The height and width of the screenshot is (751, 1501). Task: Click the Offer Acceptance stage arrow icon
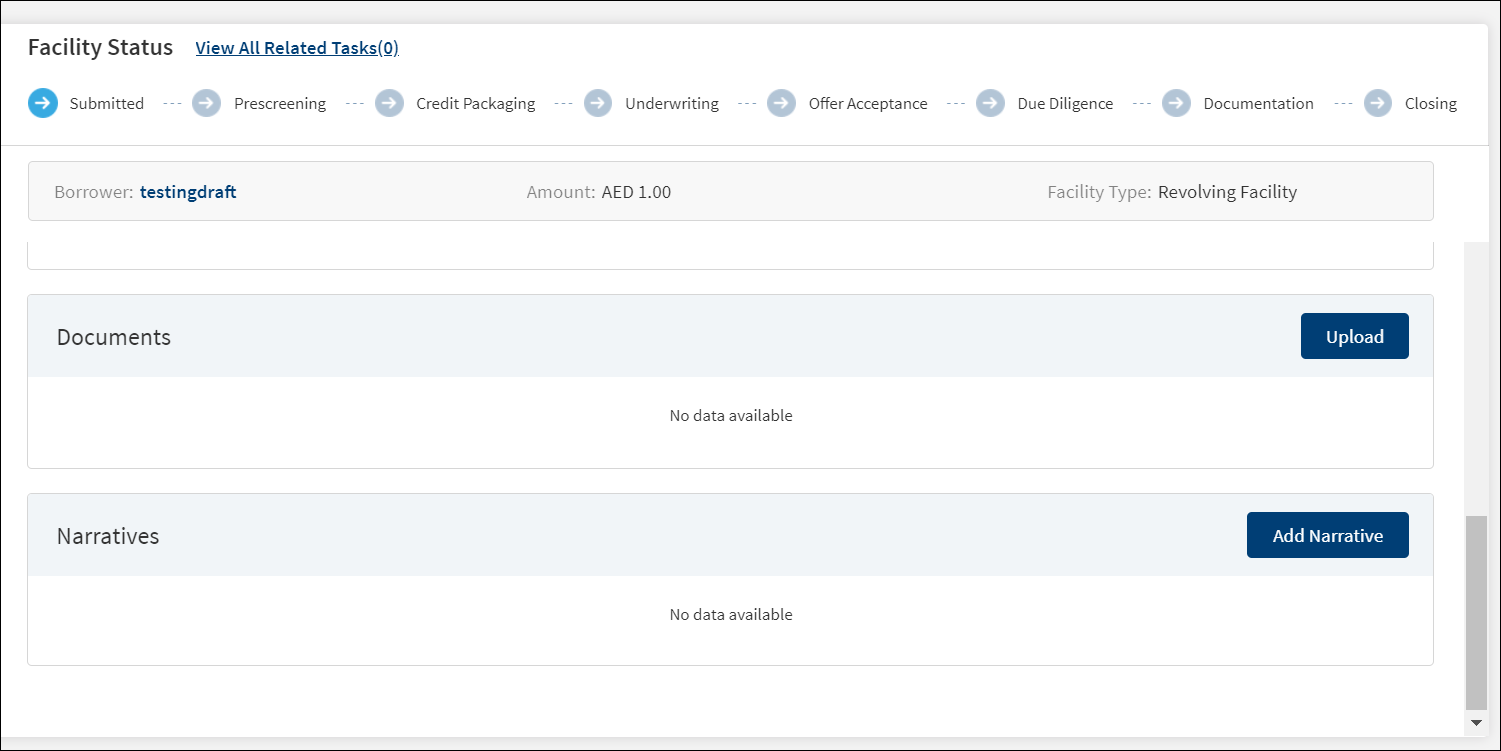[781, 103]
